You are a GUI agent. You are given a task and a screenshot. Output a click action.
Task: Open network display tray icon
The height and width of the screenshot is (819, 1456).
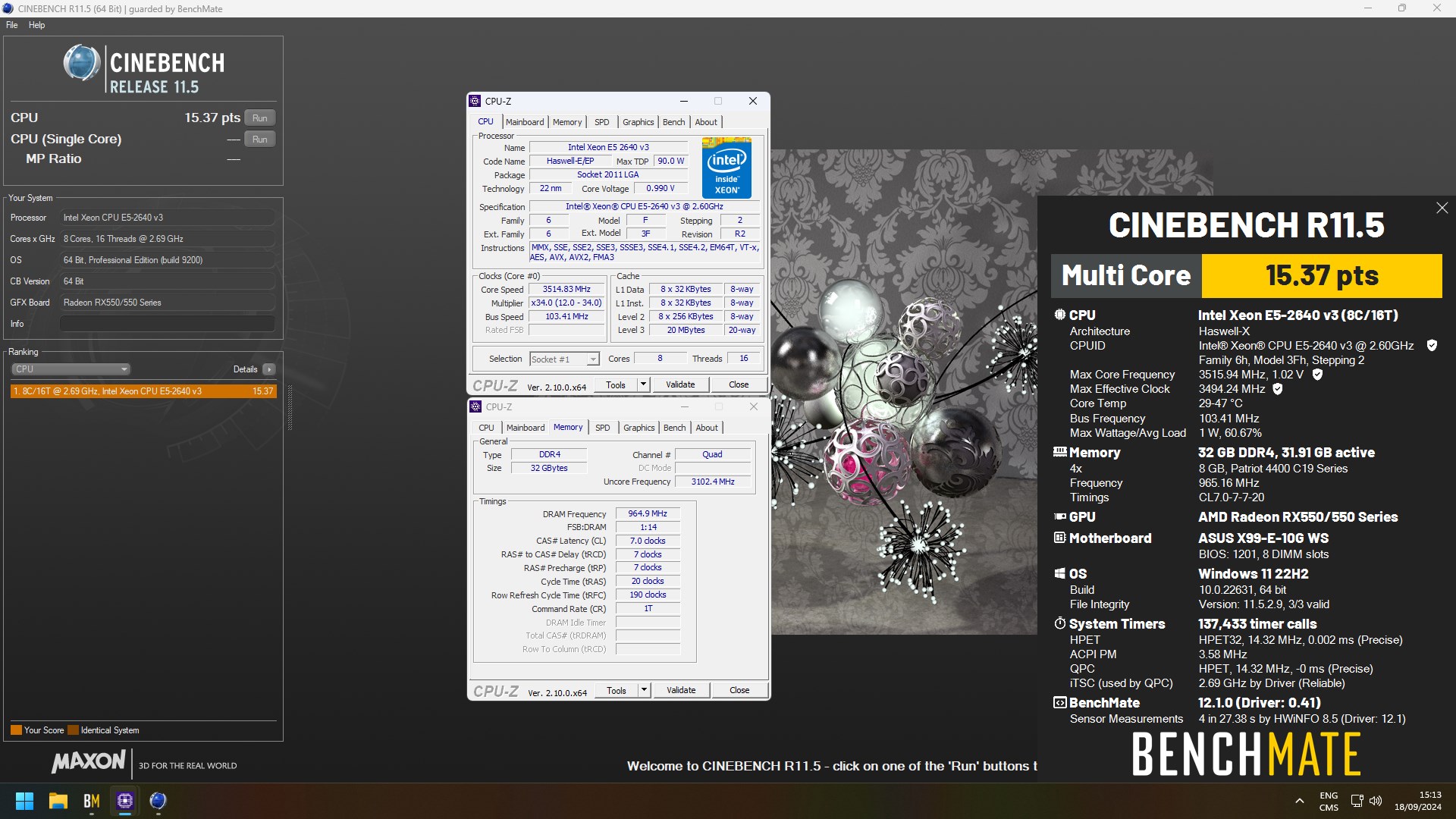1357,801
